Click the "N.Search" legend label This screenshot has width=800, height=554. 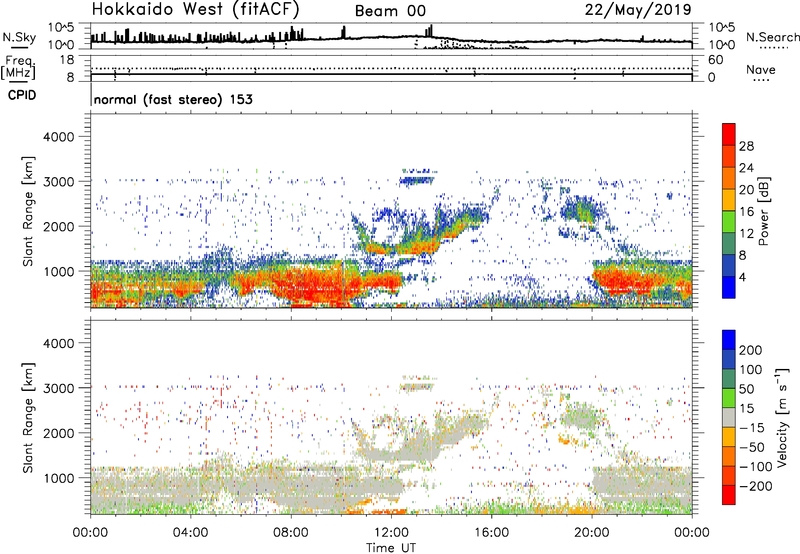773,37
